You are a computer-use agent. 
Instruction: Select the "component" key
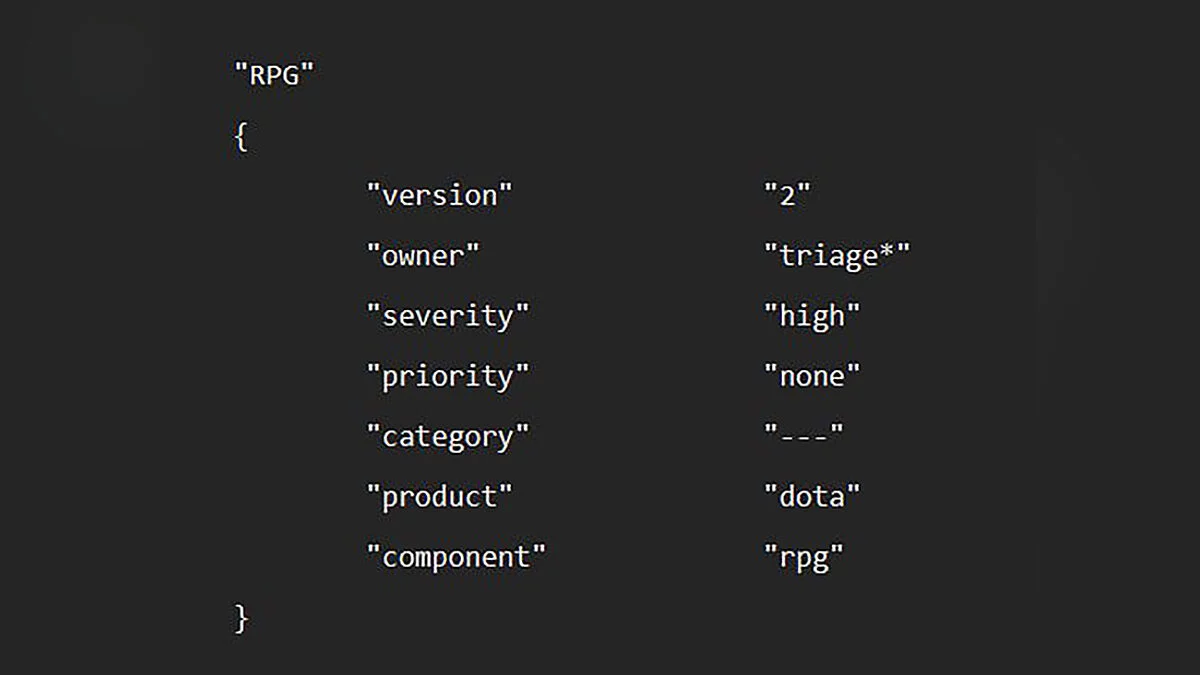[456, 557]
